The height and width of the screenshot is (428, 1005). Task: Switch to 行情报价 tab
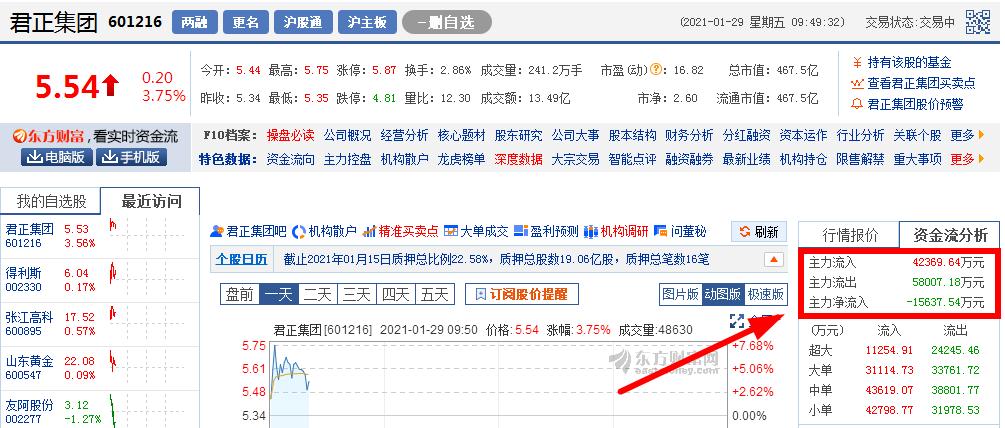pos(849,235)
